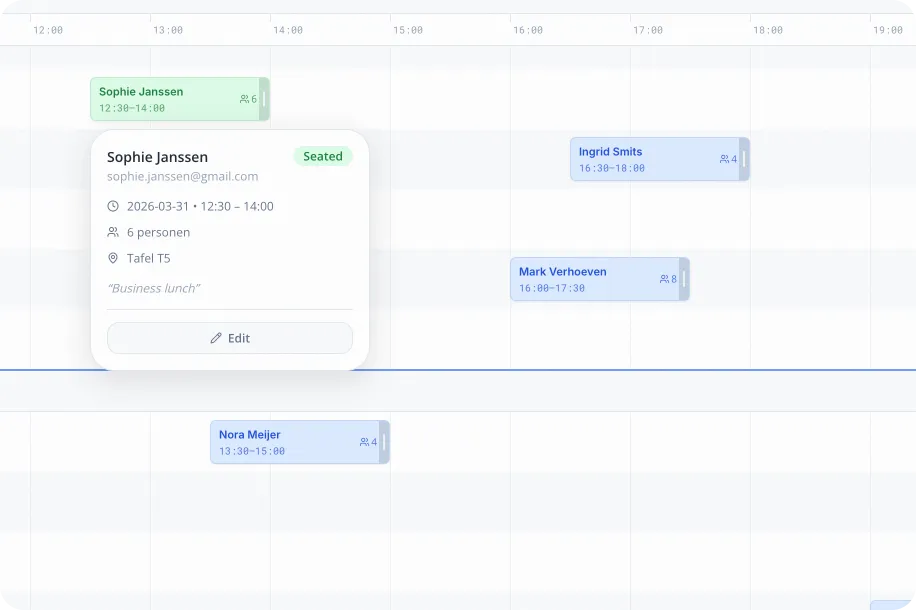Click guest count icon on Ingrid Smits booking
Screen dimensions: 916x610
[x=724, y=159]
